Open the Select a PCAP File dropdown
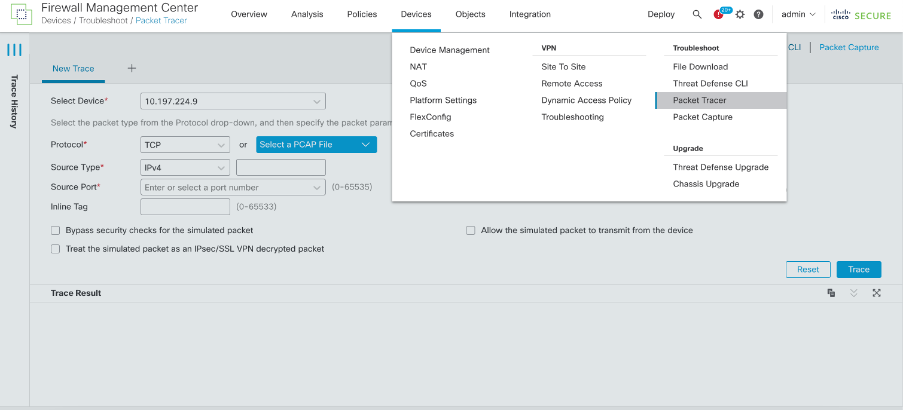The height and width of the screenshot is (410, 904). (x=317, y=145)
